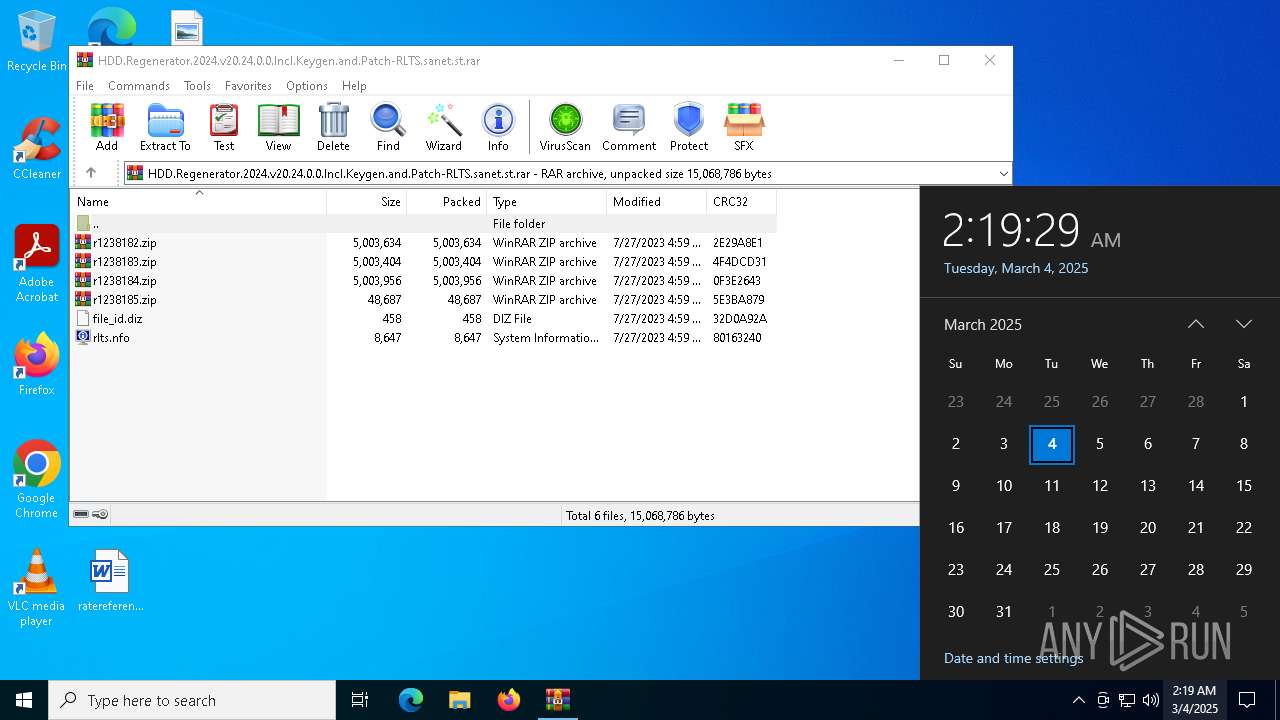Image resolution: width=1280 pixels, height=720 pixels.
Task: Click the Comment toolbar icon
Action: tap(628, 127)
